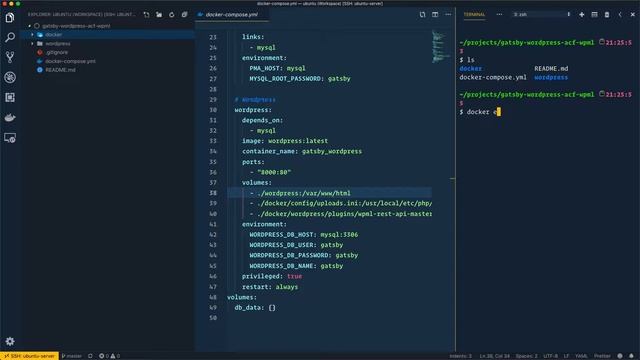Click the '8000:80' ports value

274,172
